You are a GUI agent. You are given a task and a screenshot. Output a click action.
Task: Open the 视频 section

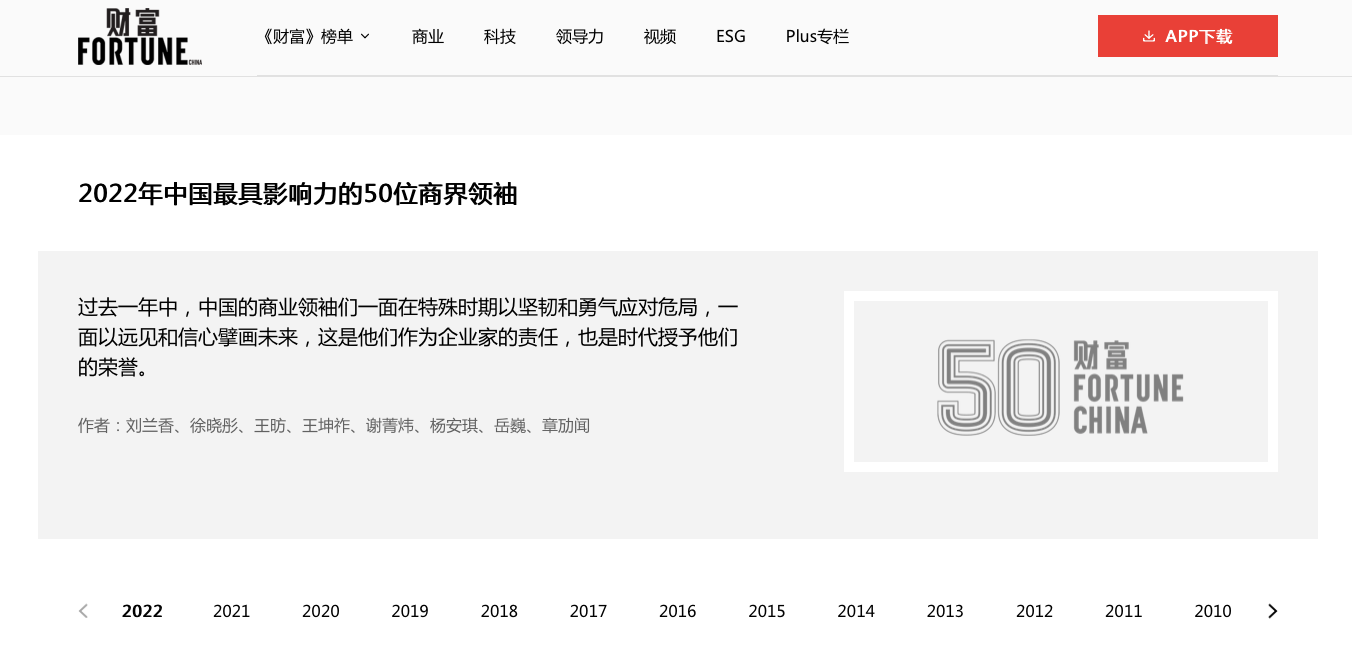click(x=660, y=37)
